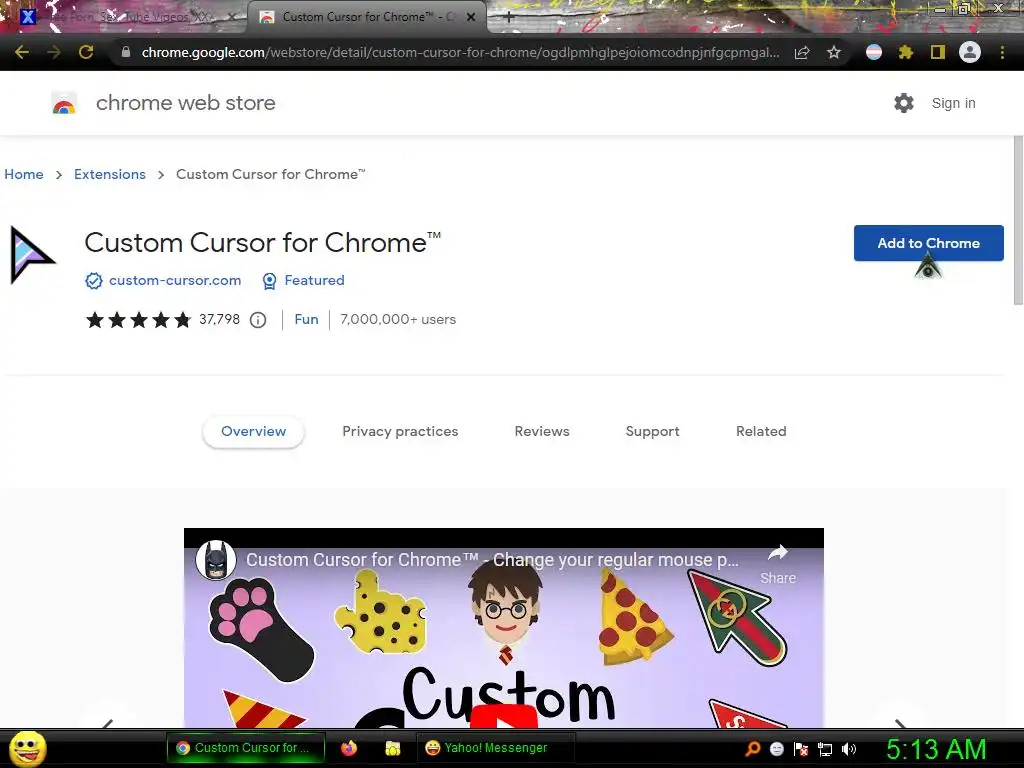
Task: Click the striped extension icon in toolbar
Action: tap(874, 52)
